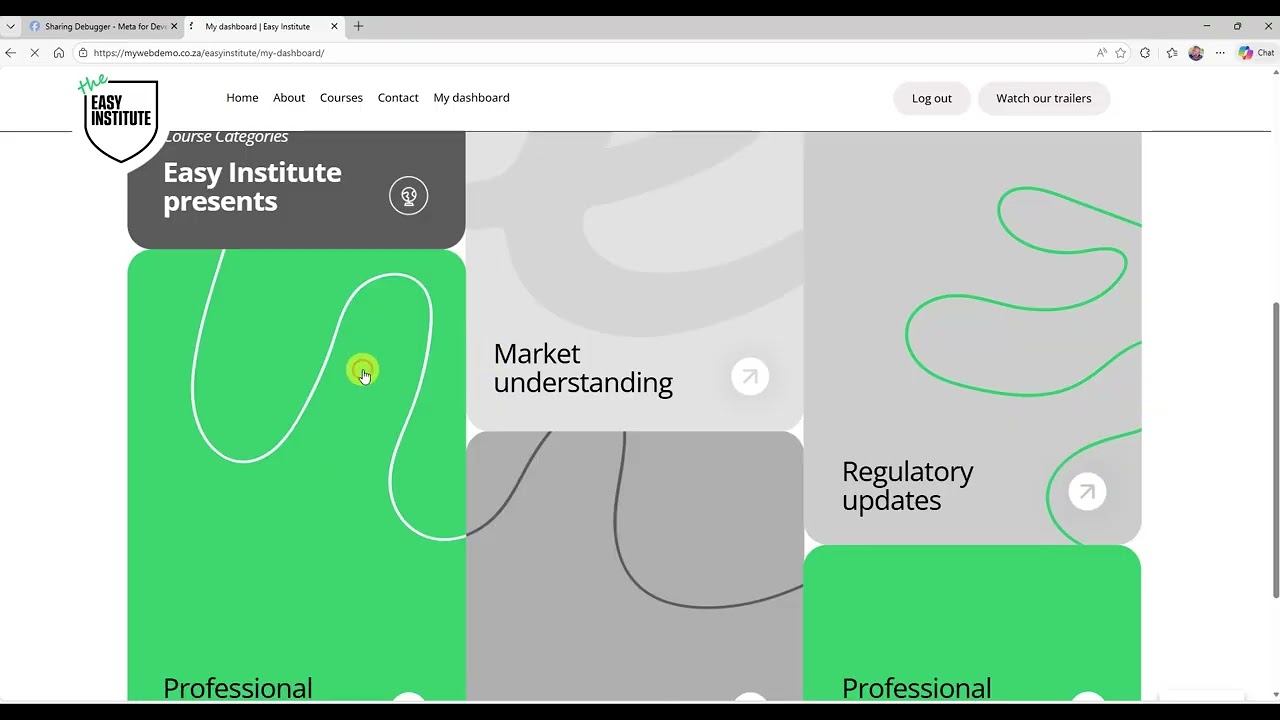Close the My dashboard Easy Institute tab
The width and height of the screenshot is (1280, 720).
(334, 26)
